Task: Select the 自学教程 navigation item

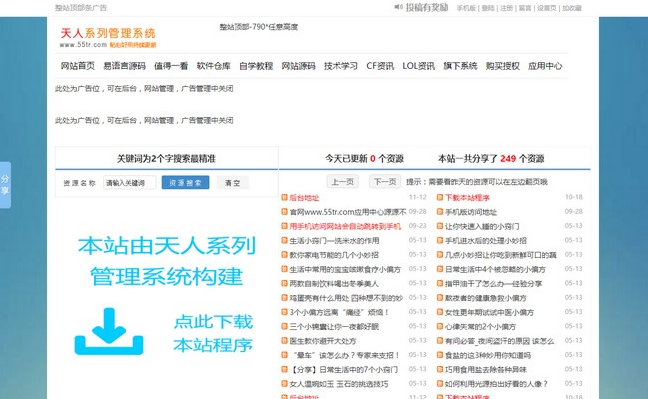Action: coord(256,66)
